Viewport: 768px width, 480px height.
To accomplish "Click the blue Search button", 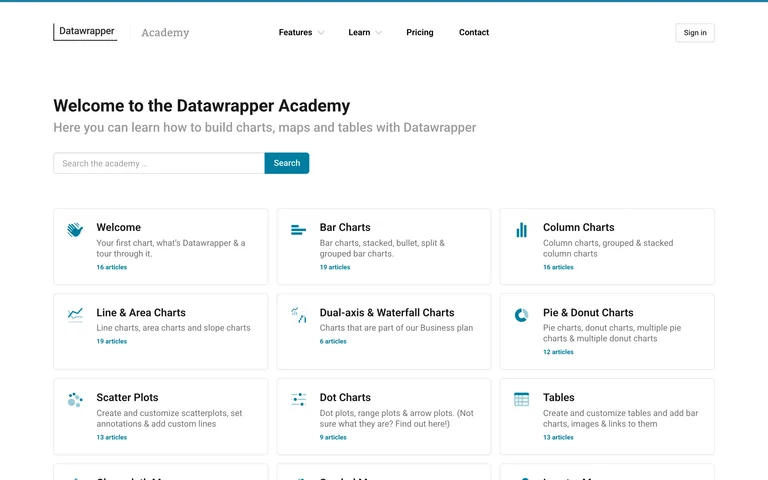I will [x=287, y=163].
